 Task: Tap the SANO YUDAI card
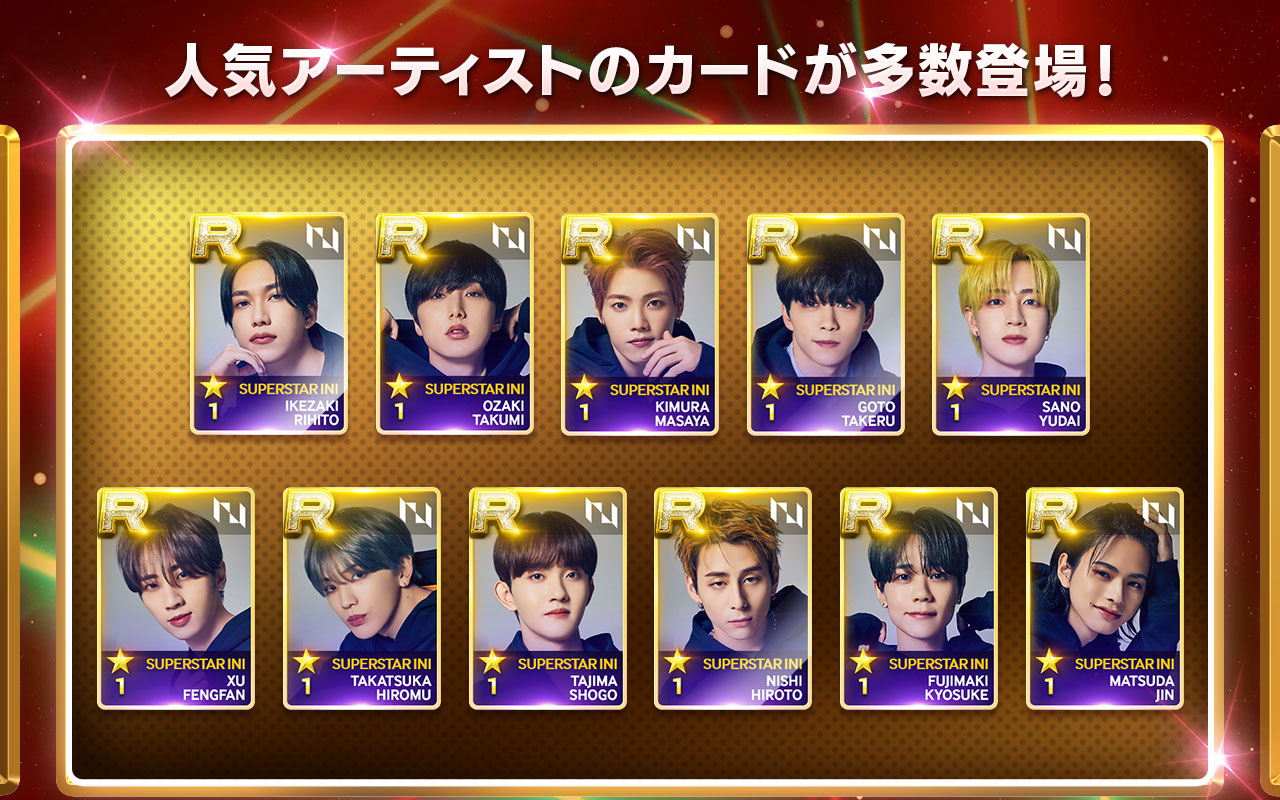(x=1011, y=324)
